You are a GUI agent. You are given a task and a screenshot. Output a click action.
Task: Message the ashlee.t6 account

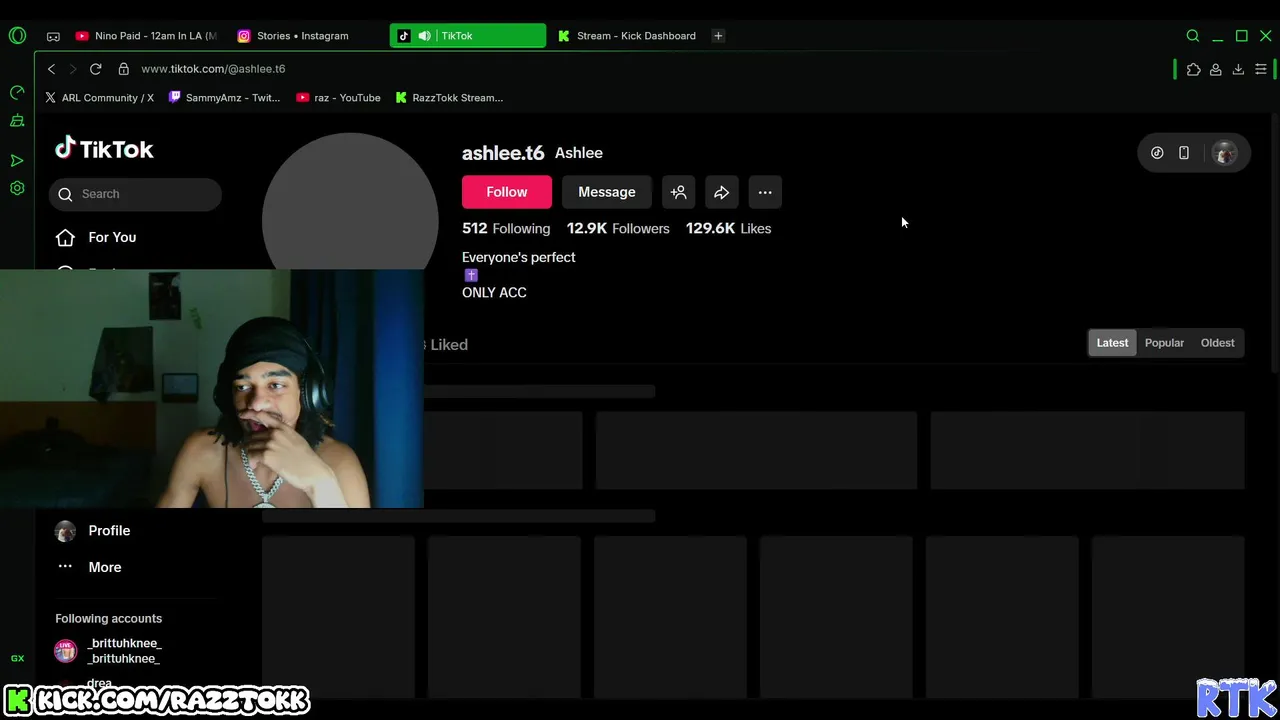tap(607, 192)
